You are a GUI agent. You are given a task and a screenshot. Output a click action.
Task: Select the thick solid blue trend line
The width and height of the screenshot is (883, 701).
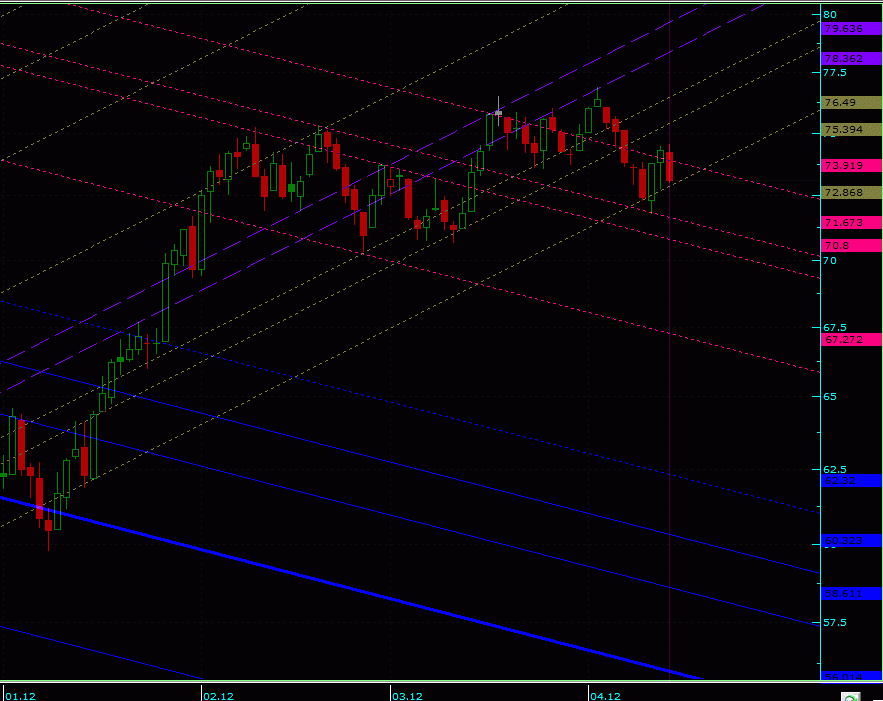coord(352,588)
